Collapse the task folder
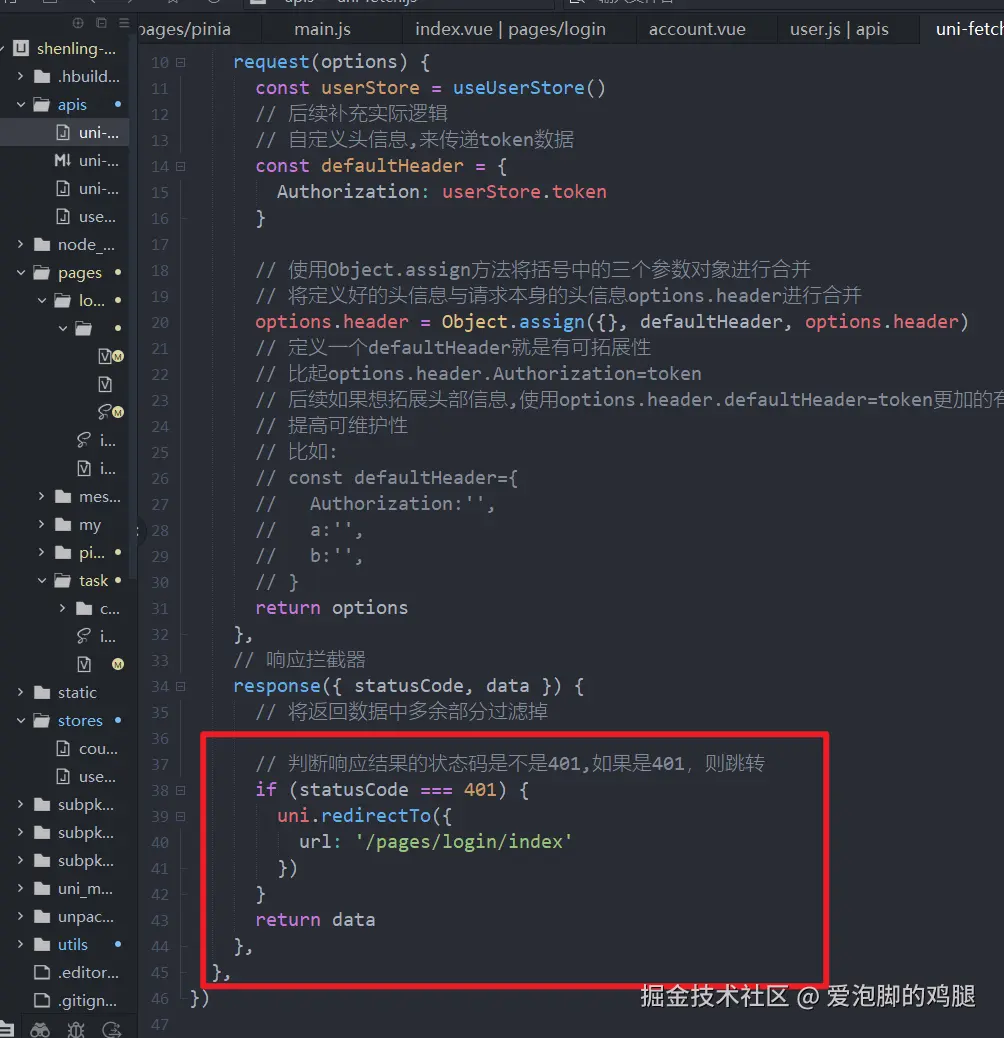This screenshot has width=1004, height=1038. coord(42,581)
